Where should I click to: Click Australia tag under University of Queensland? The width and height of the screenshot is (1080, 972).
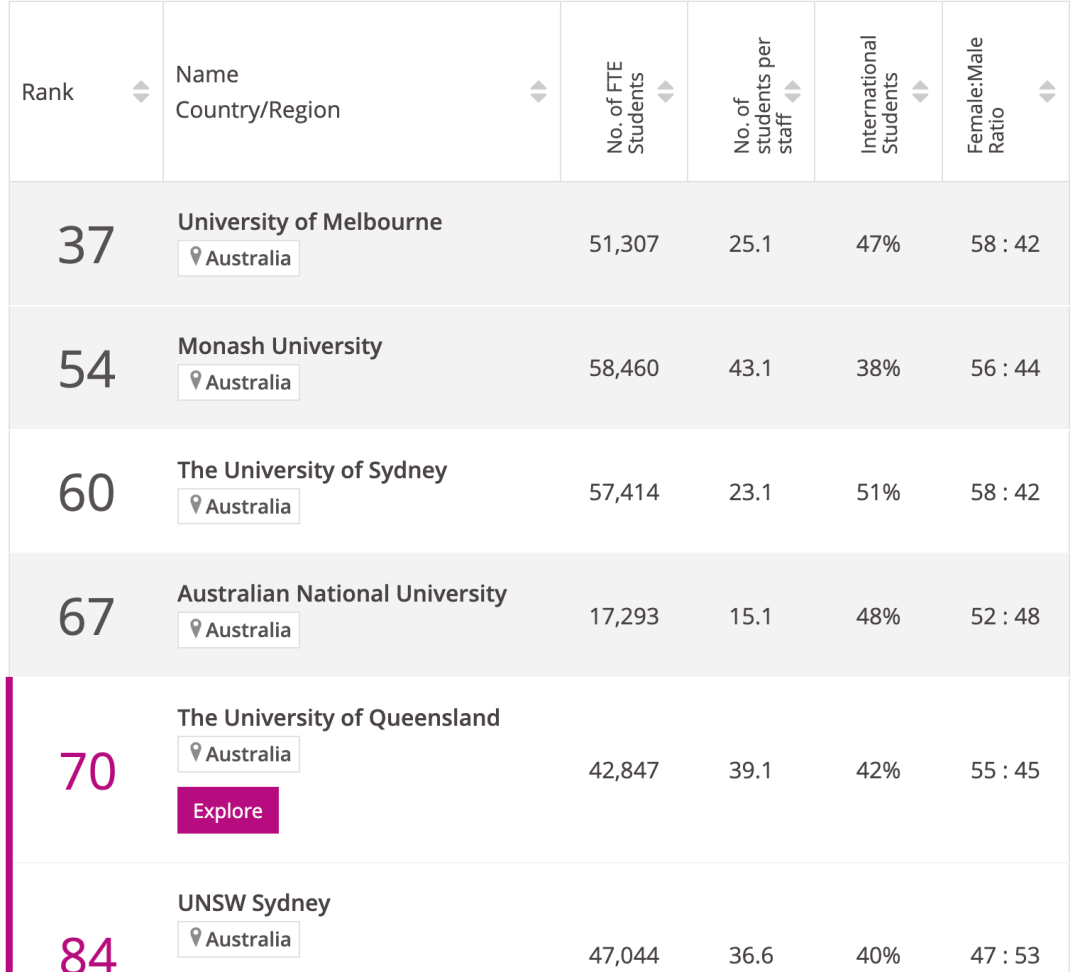click(239, 754)
